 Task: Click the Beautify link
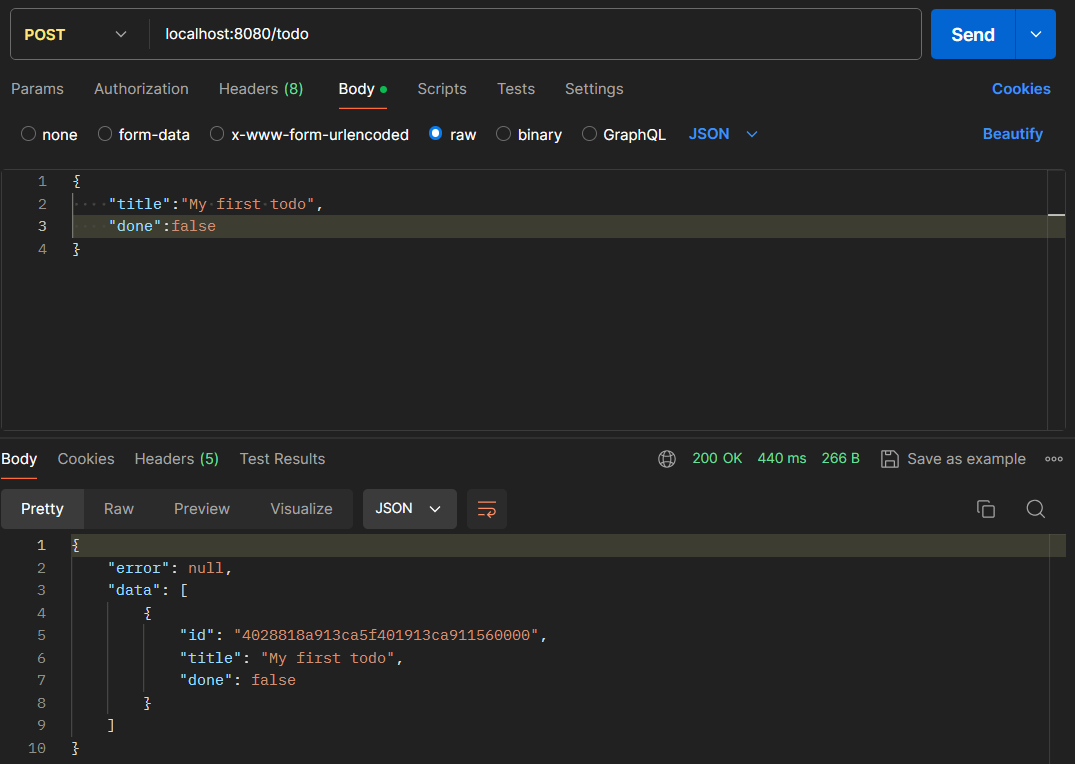click(1013, 134)
